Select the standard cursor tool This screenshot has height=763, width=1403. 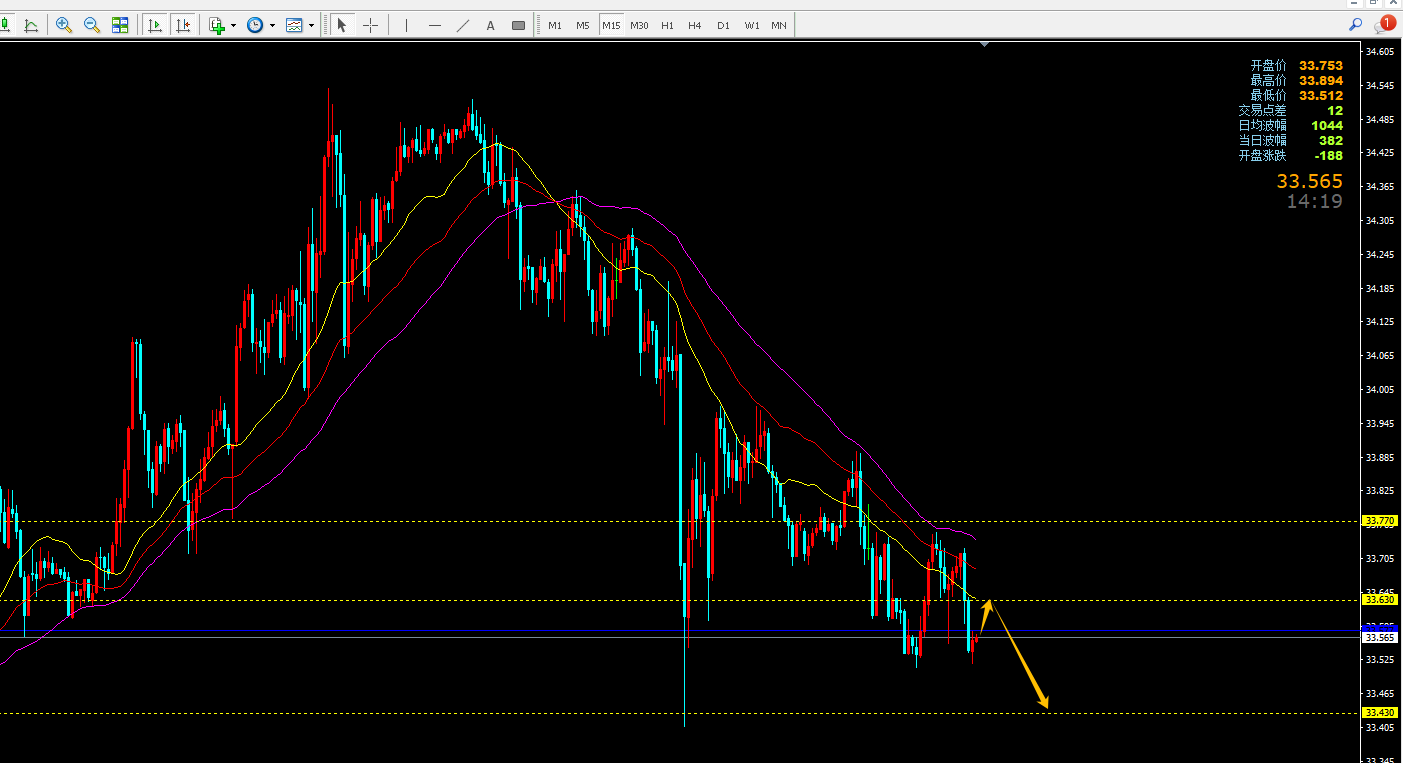(x=342, y=25)
